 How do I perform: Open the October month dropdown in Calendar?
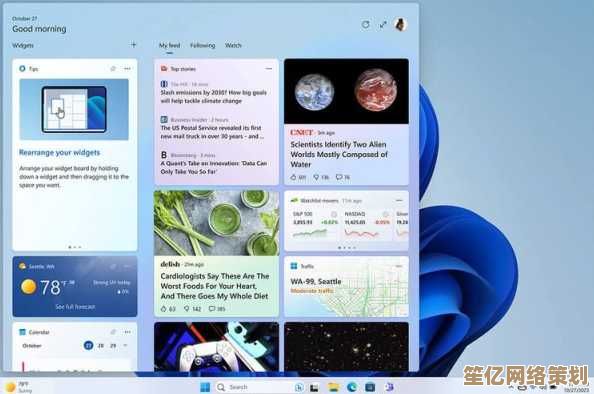32,346
